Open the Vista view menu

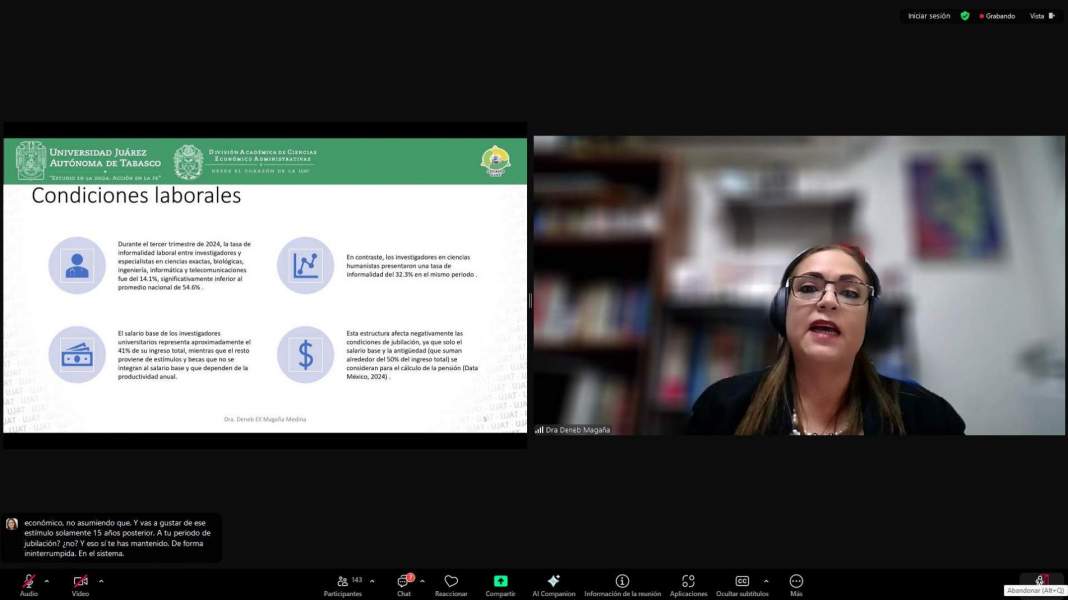(1041, 16)
